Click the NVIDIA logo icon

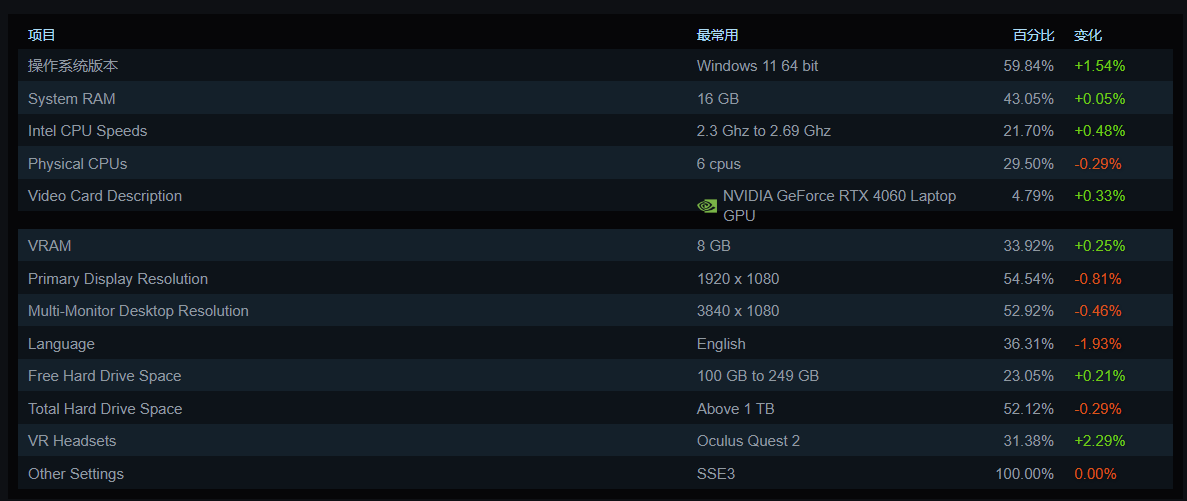tap(707, 206)
